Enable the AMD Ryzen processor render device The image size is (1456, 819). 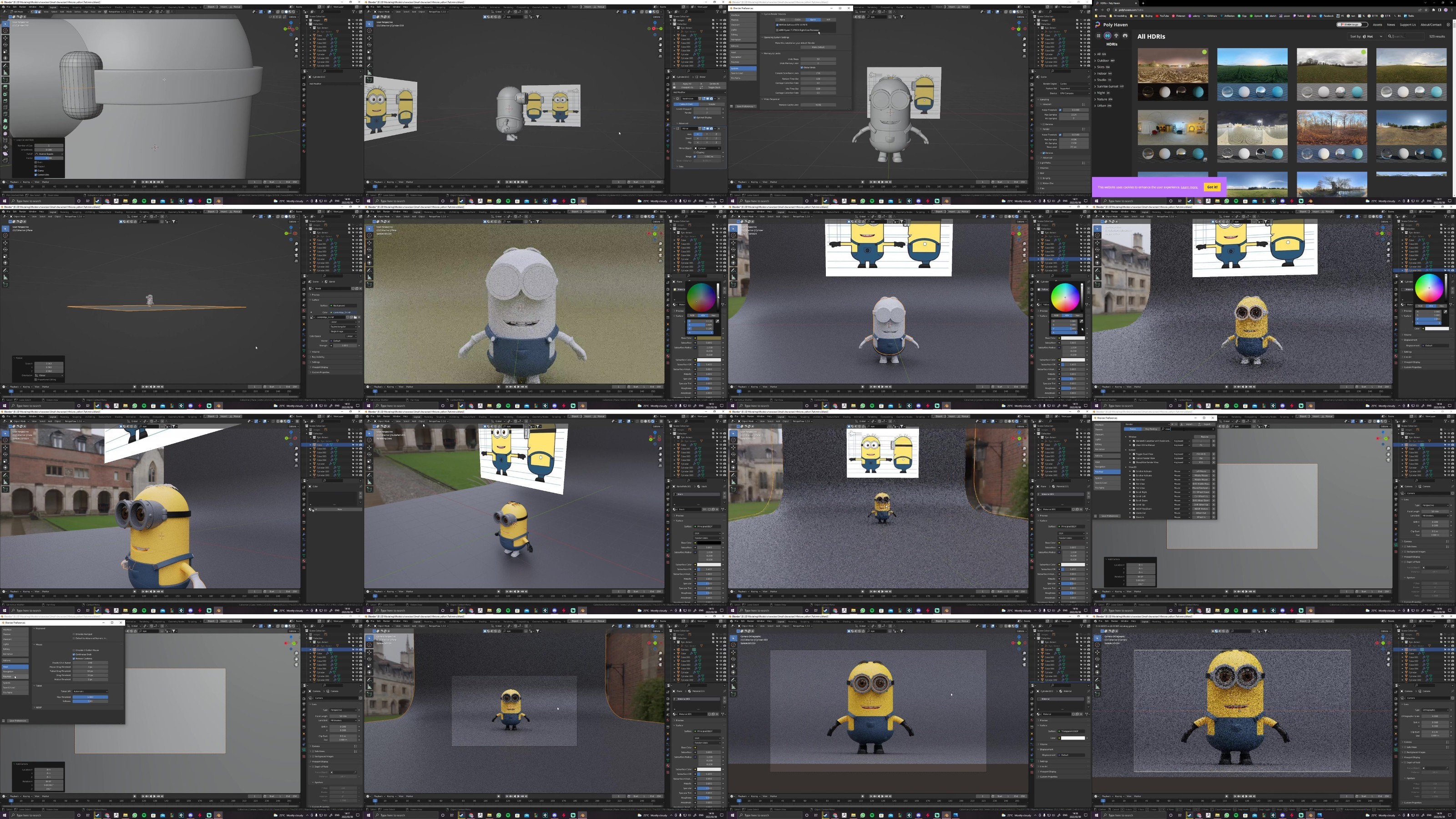(x=778, y=30)
